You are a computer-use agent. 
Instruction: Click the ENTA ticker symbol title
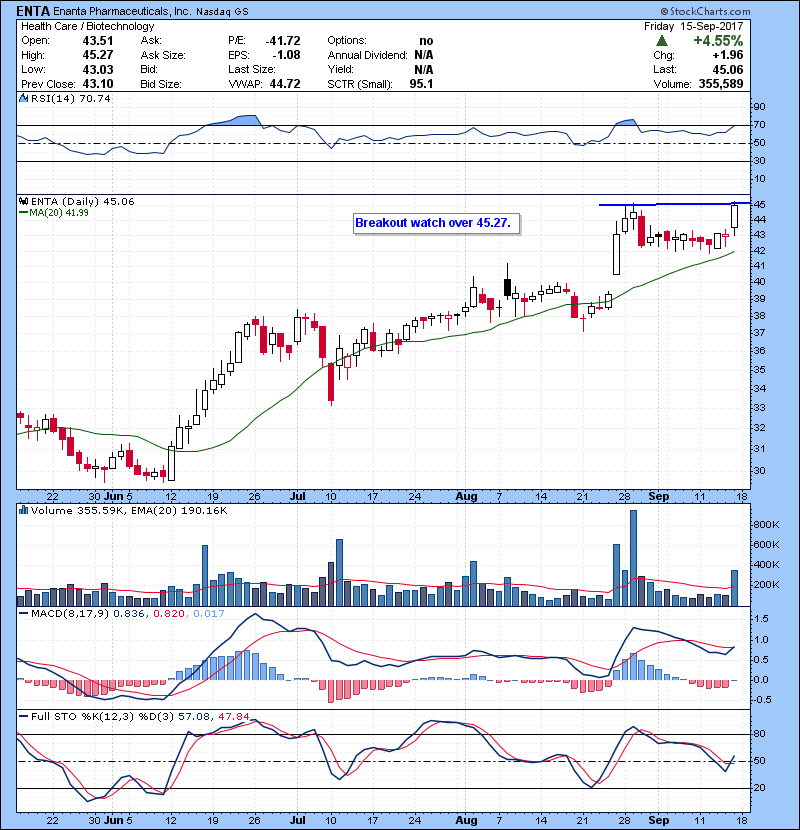pos(33,11)
